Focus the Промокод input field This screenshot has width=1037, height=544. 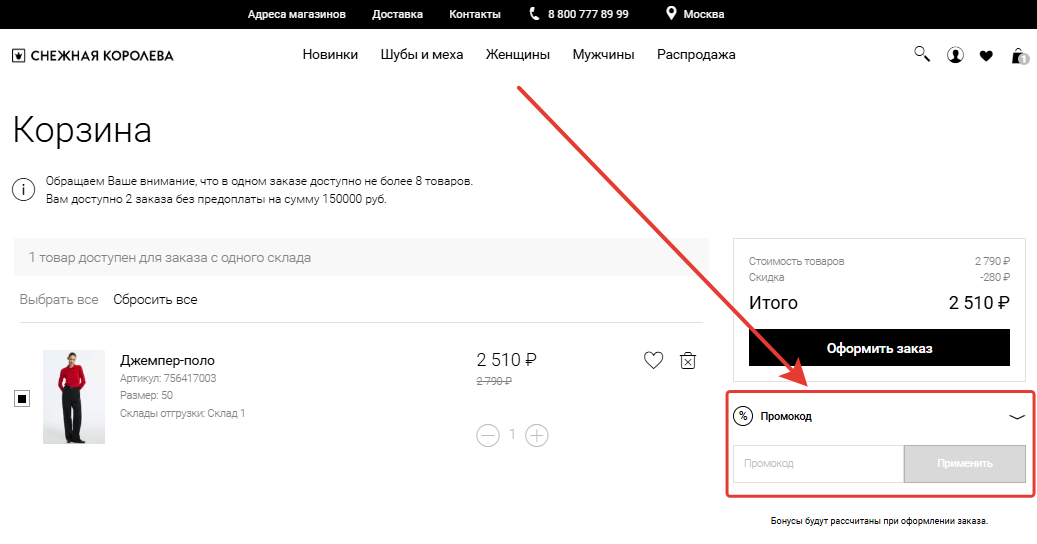click(x=819, y=463)
